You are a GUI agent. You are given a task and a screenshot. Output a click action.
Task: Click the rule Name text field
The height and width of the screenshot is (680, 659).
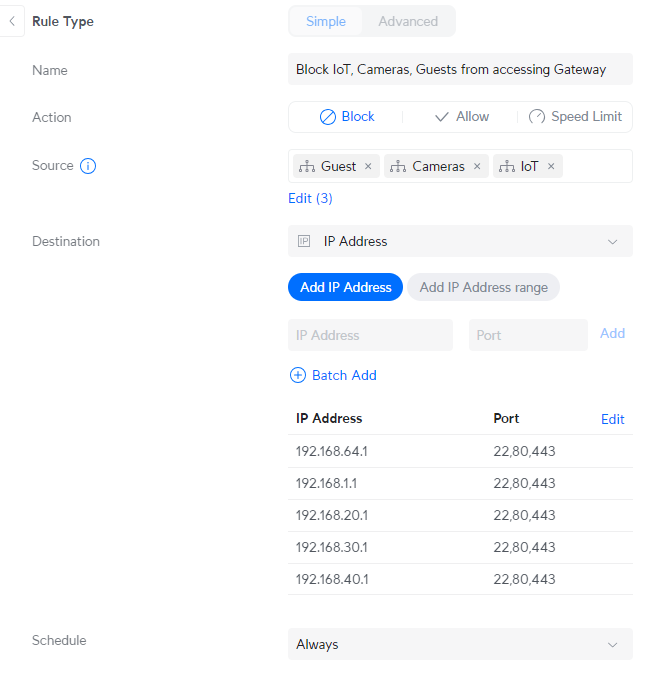coord(460,70)
